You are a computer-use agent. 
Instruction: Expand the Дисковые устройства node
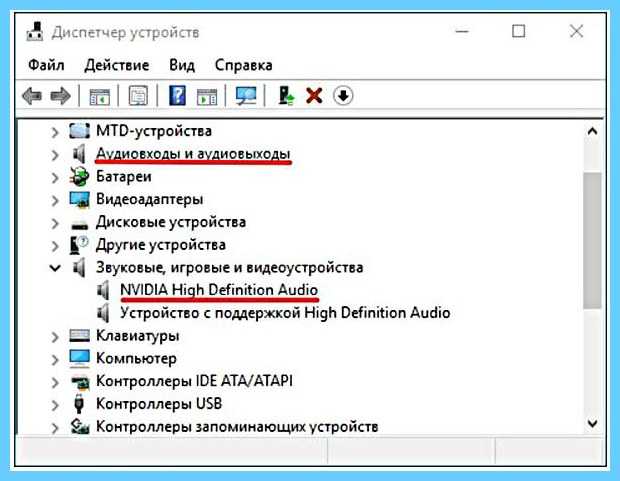tap(55, 223)
